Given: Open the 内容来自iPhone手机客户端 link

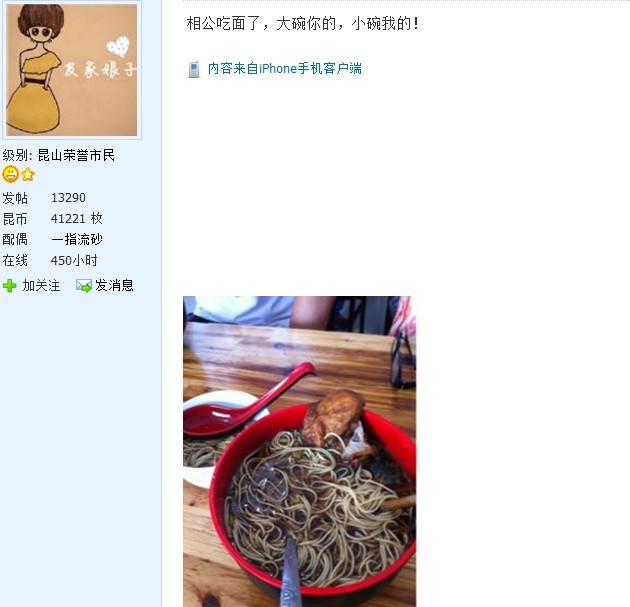Looking at the screenshot, I should click(284, 68).
